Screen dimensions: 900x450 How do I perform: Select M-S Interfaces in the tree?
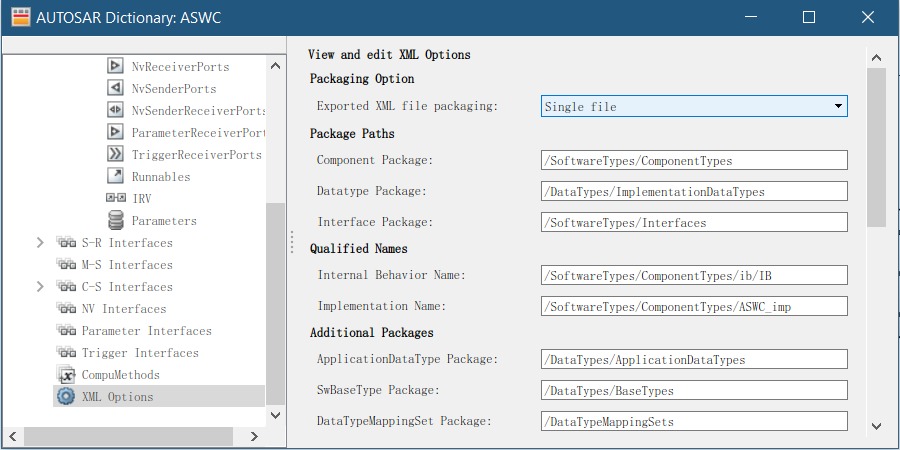(126, 265)
